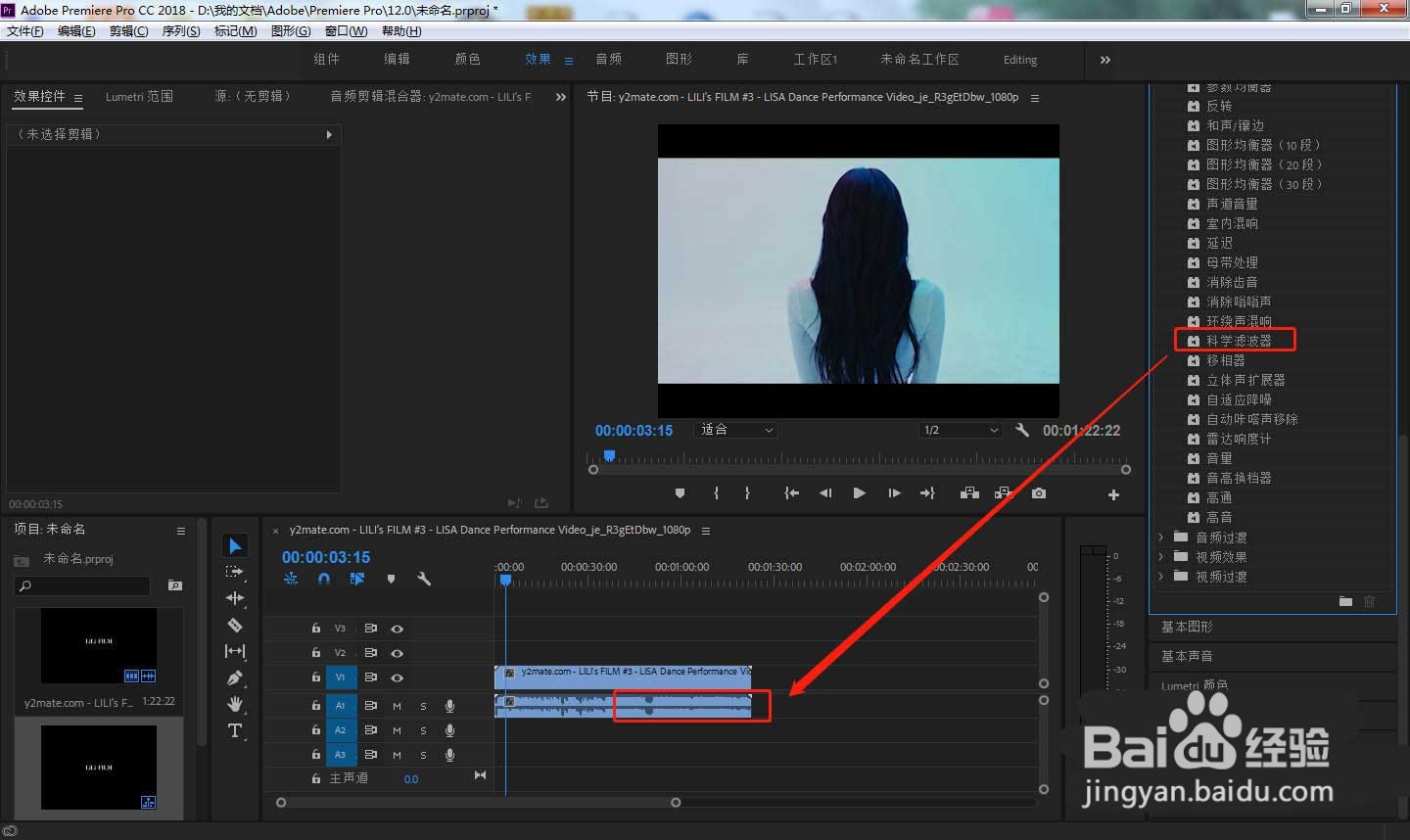
Task: Switch to the 音频 workspace
Action: pos(608,59)
